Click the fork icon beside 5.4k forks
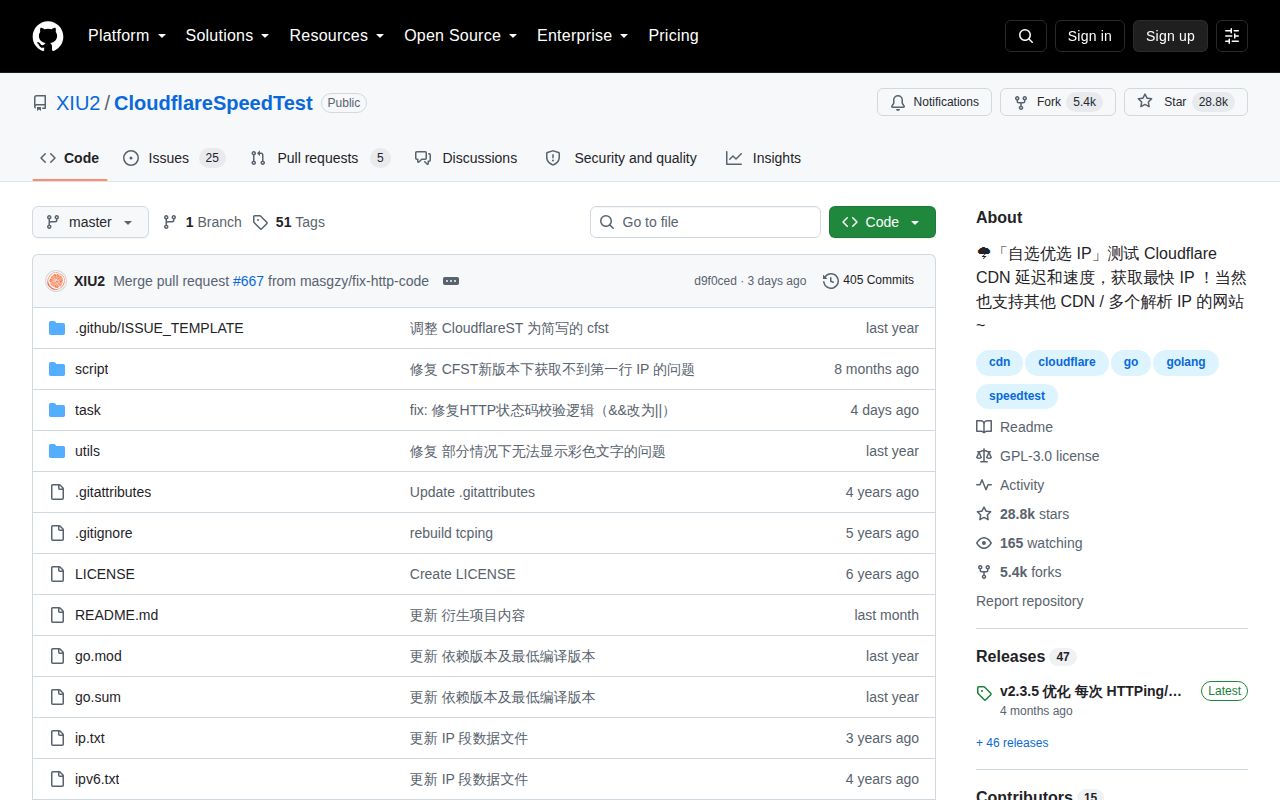This screenshot has height=800, width=1280. tap(984, 572)
